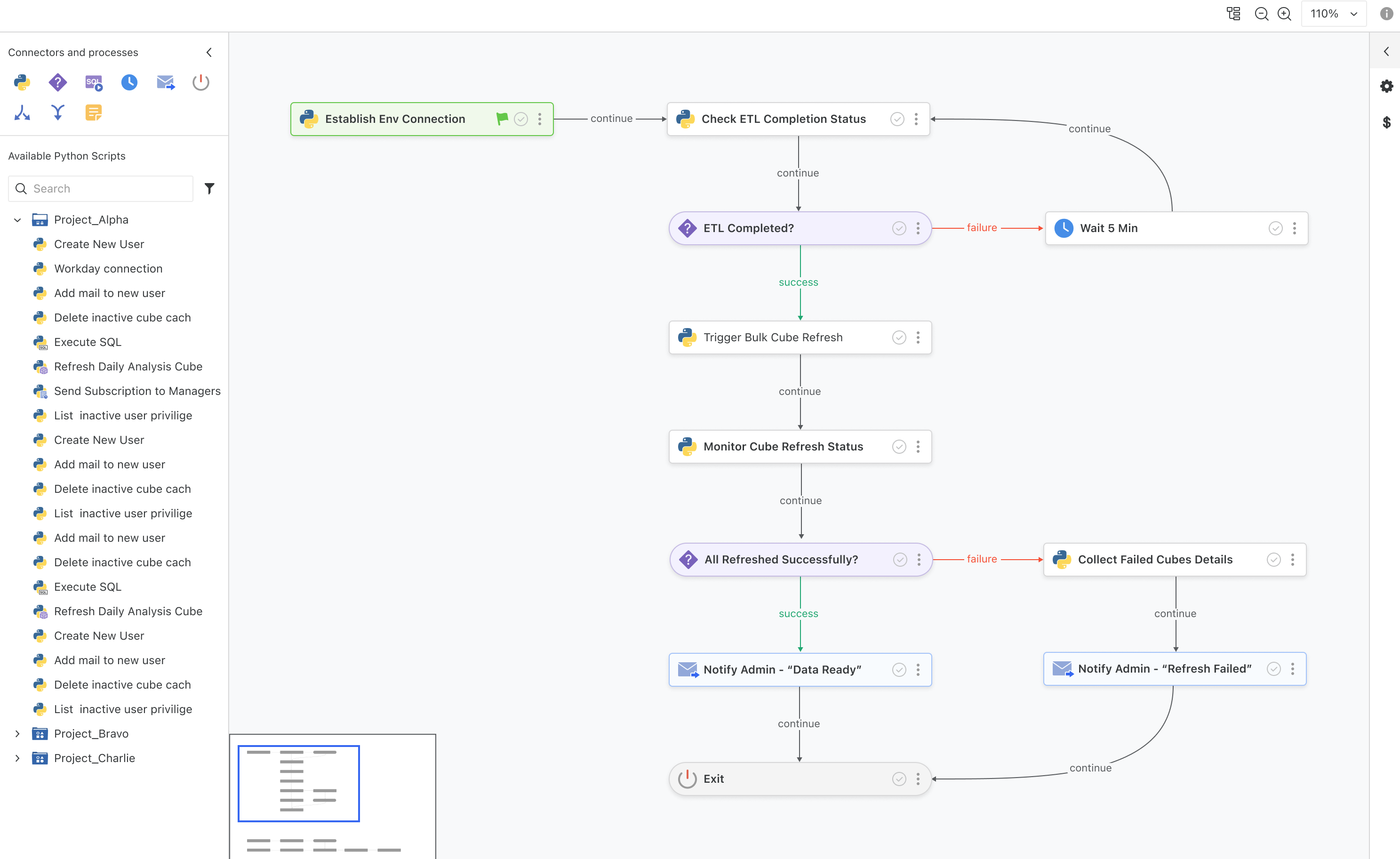Toggle check circle on All Refreshed Successfully?

click(x=900, y=560)
